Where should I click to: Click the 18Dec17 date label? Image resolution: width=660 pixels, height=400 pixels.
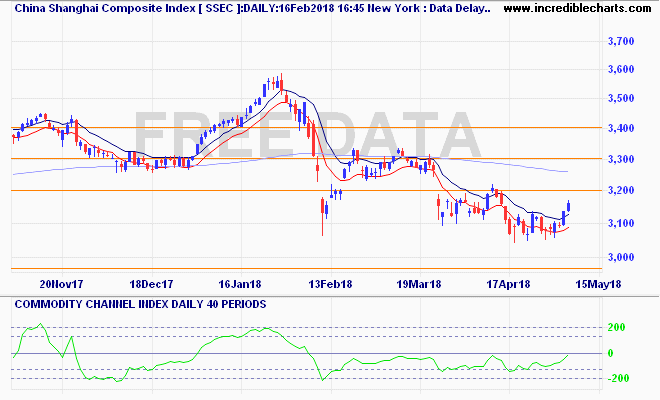(151, 284)
